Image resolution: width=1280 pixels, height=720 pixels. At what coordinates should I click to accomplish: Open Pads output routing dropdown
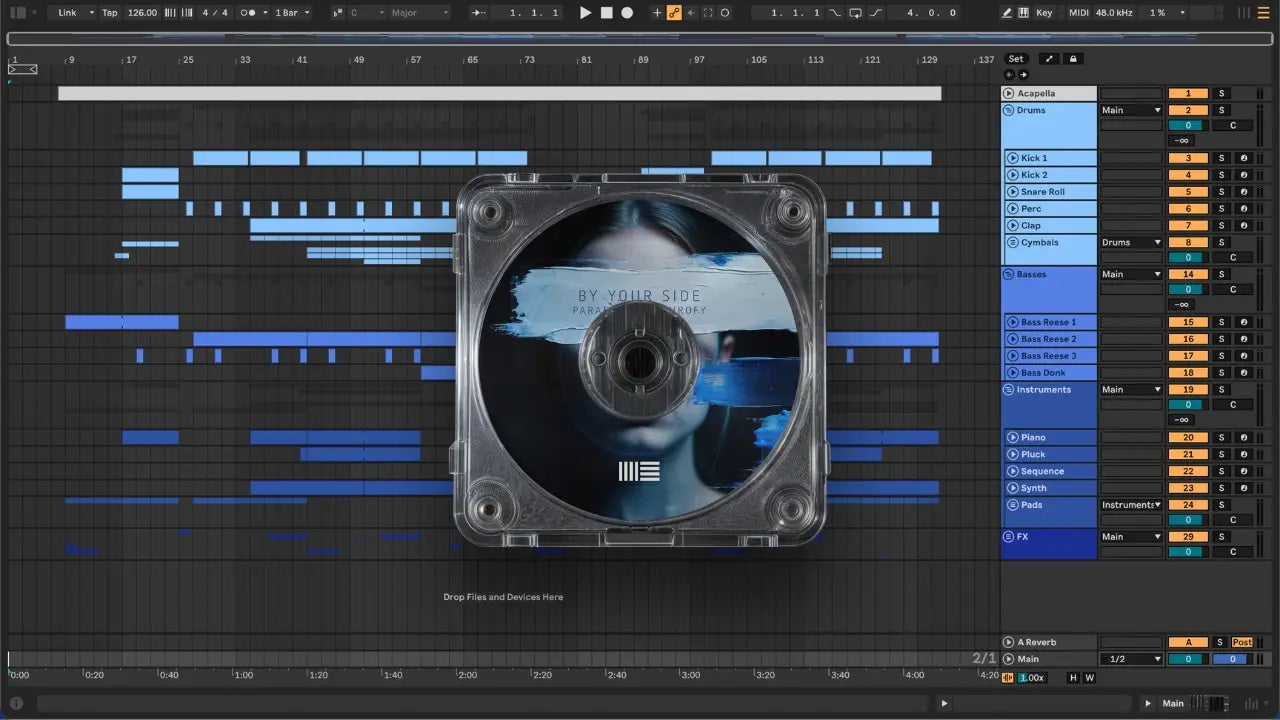coord(1131,505)
